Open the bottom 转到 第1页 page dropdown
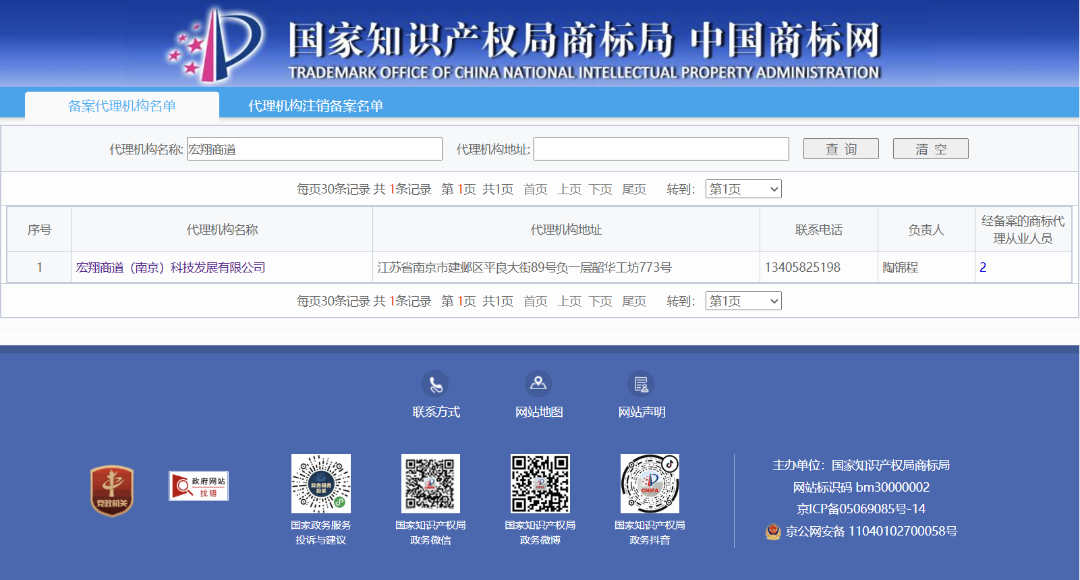The image size is (1080, 580). [743, 301]
